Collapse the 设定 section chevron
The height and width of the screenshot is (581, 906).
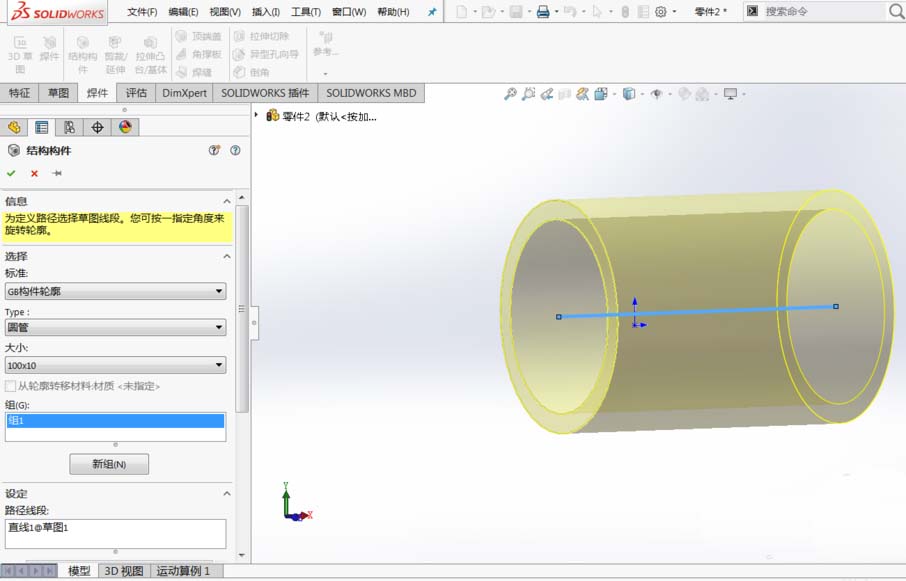(226, 493)
